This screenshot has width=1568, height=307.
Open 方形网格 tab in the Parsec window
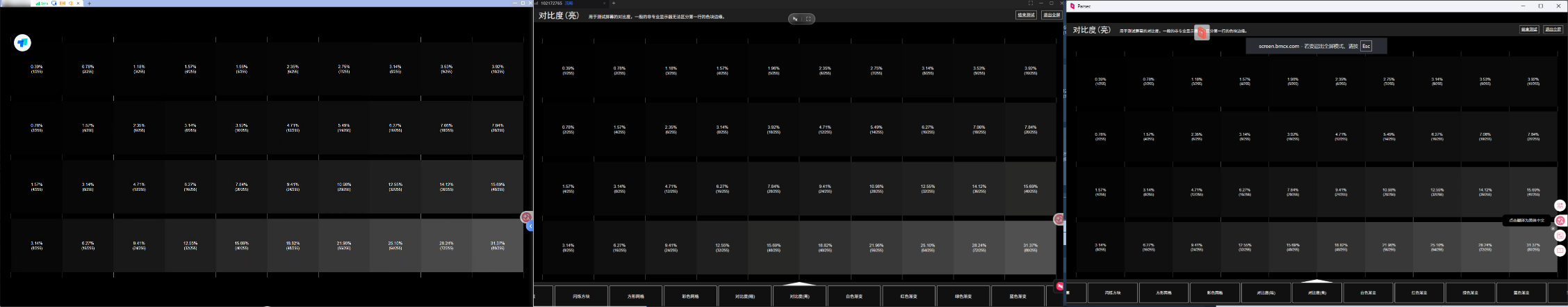pyautogui.click(x=1163, y=292)
